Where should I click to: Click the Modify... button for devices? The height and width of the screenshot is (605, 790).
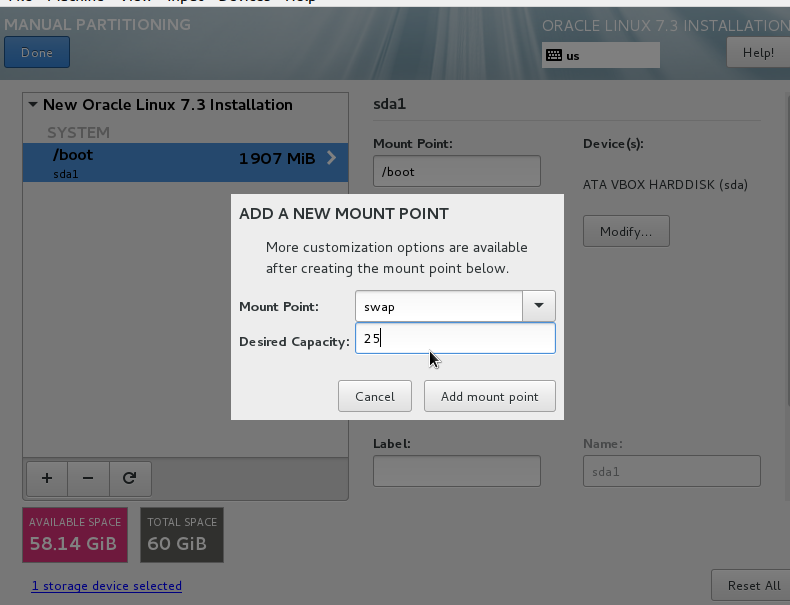626,231
